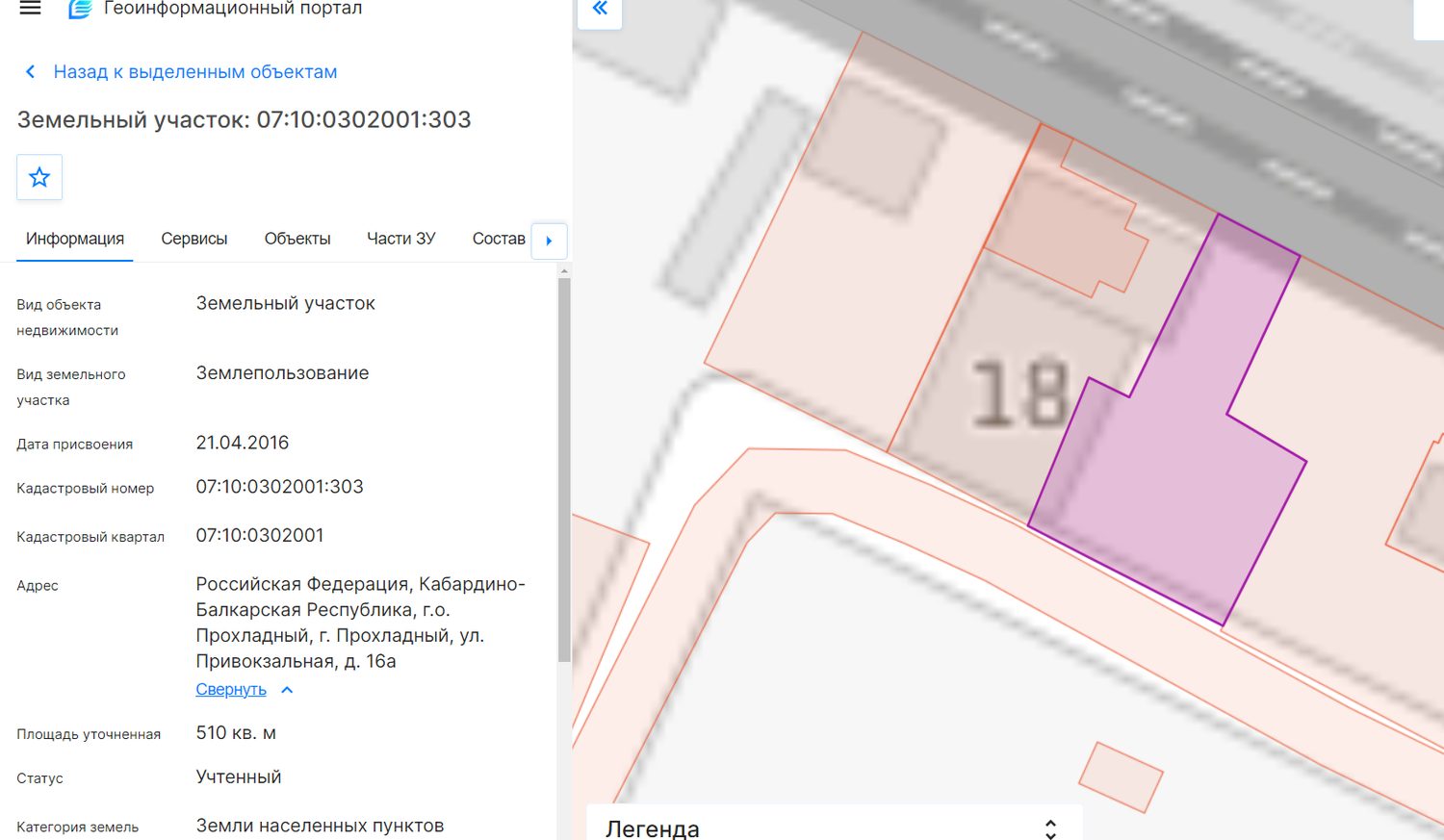The image size is (1444, 840).
Task: Click the chevron next to Свернуть
Action: pyautogui.click(x=287, y=690)
